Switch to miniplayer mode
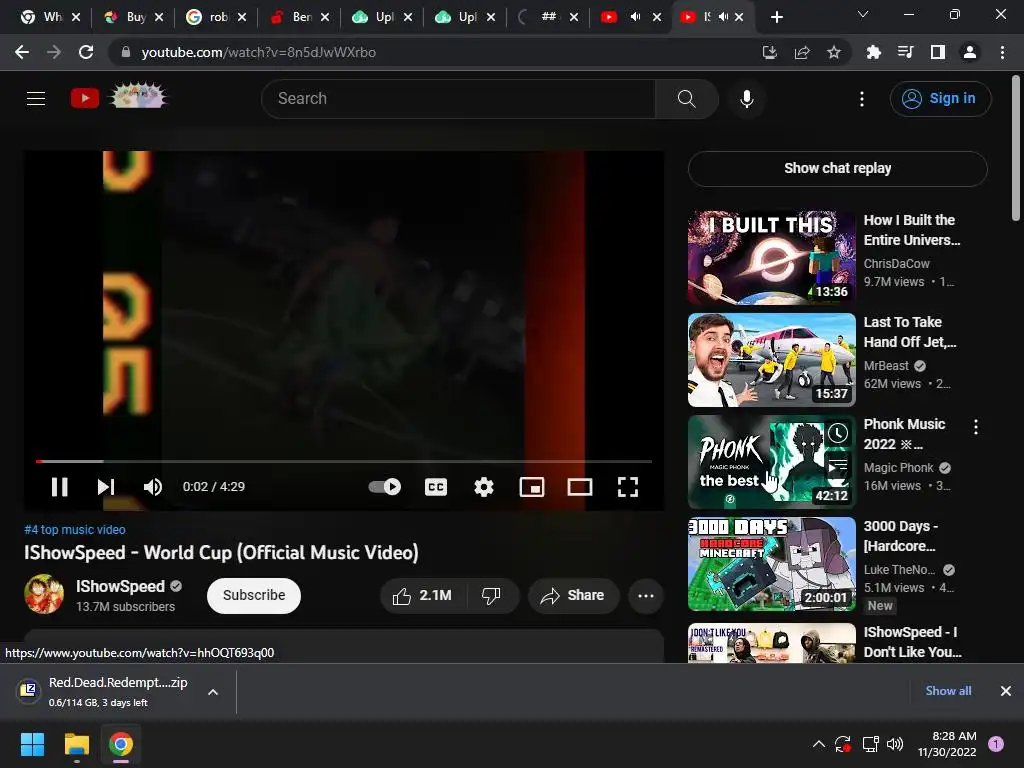This screenshot has height=768, width=1024. click(532, 487)
